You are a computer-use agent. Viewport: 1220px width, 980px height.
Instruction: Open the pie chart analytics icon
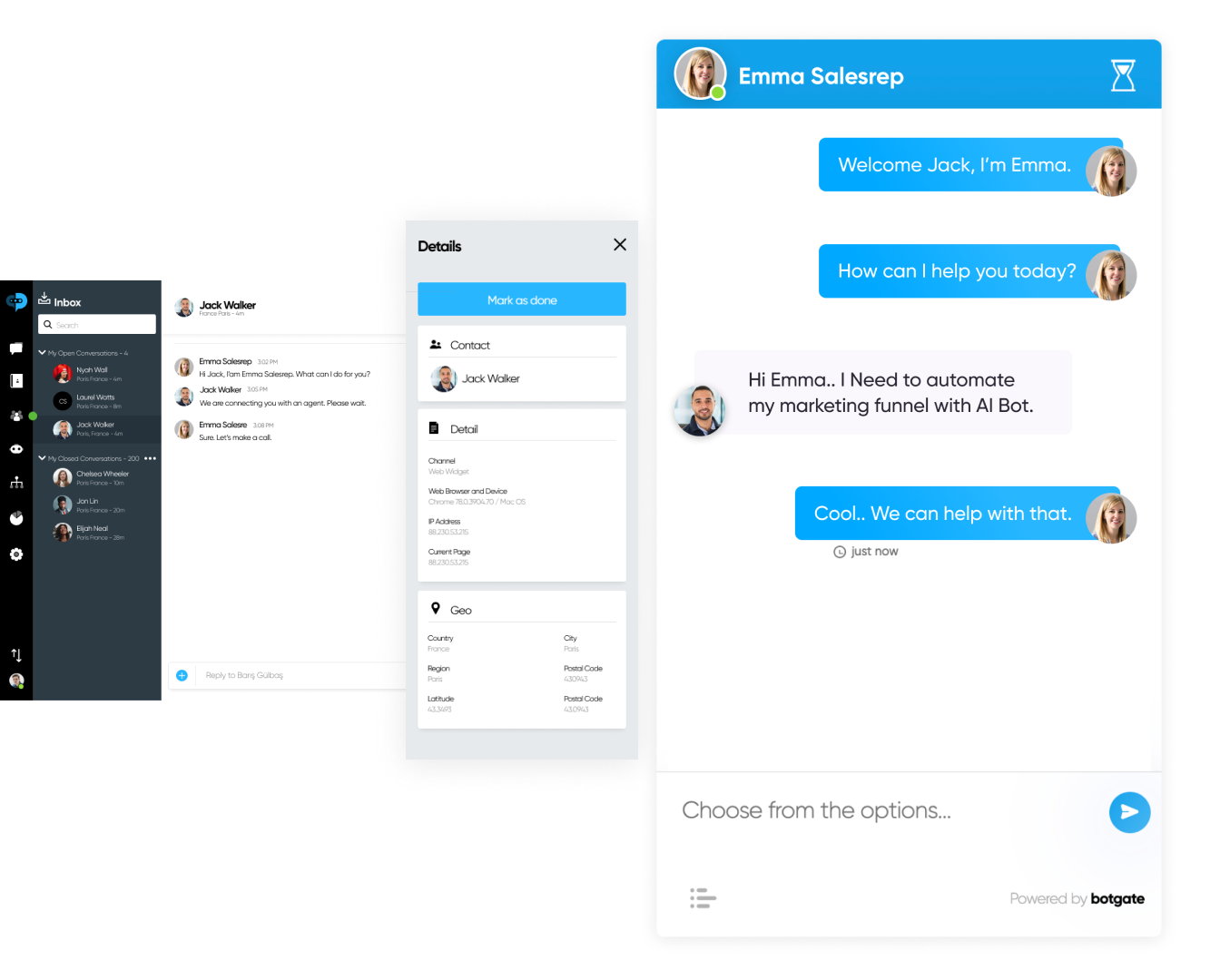(x=16, y=518)
